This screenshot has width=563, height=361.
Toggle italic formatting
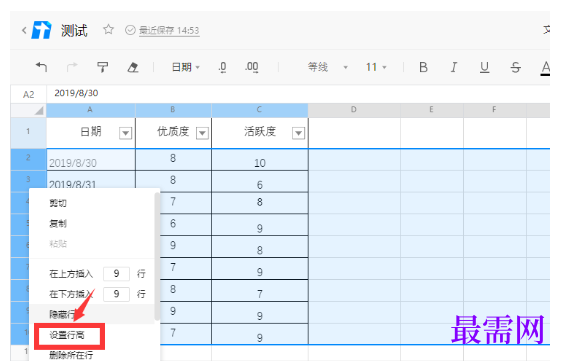point(454,67)
